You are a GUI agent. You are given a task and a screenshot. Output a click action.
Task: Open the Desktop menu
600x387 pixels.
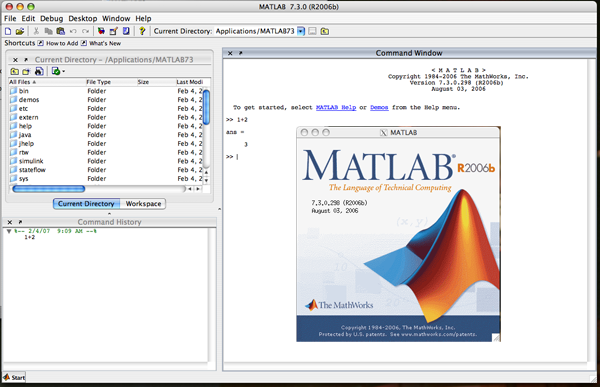point(83,18)
